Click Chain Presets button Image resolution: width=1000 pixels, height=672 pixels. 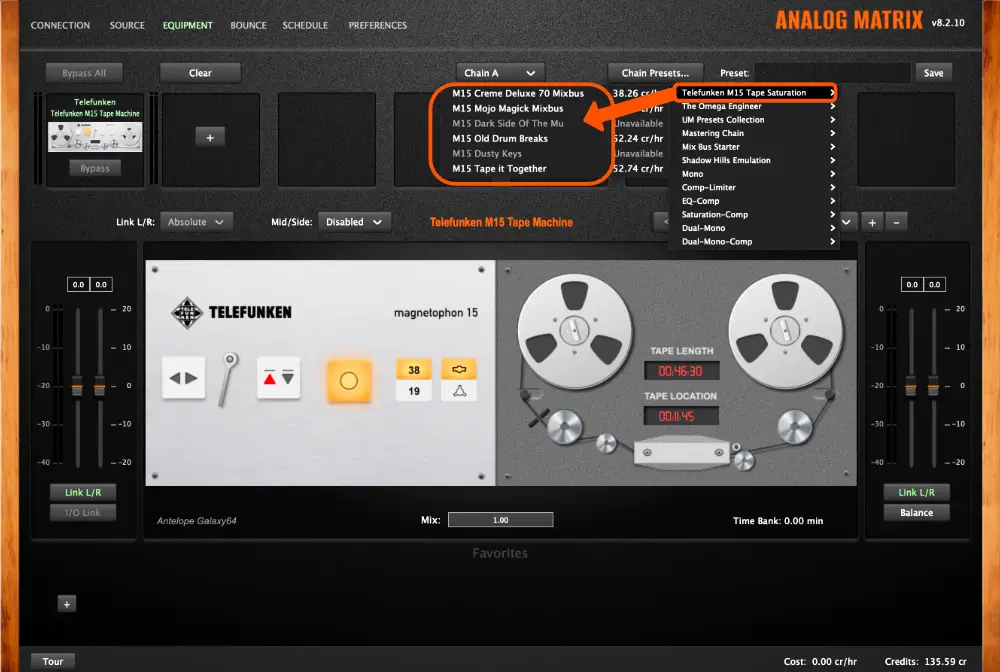655,73
